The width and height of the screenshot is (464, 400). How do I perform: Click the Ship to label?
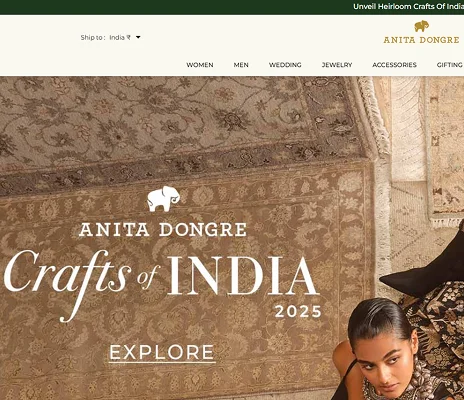tap(93, 37)
